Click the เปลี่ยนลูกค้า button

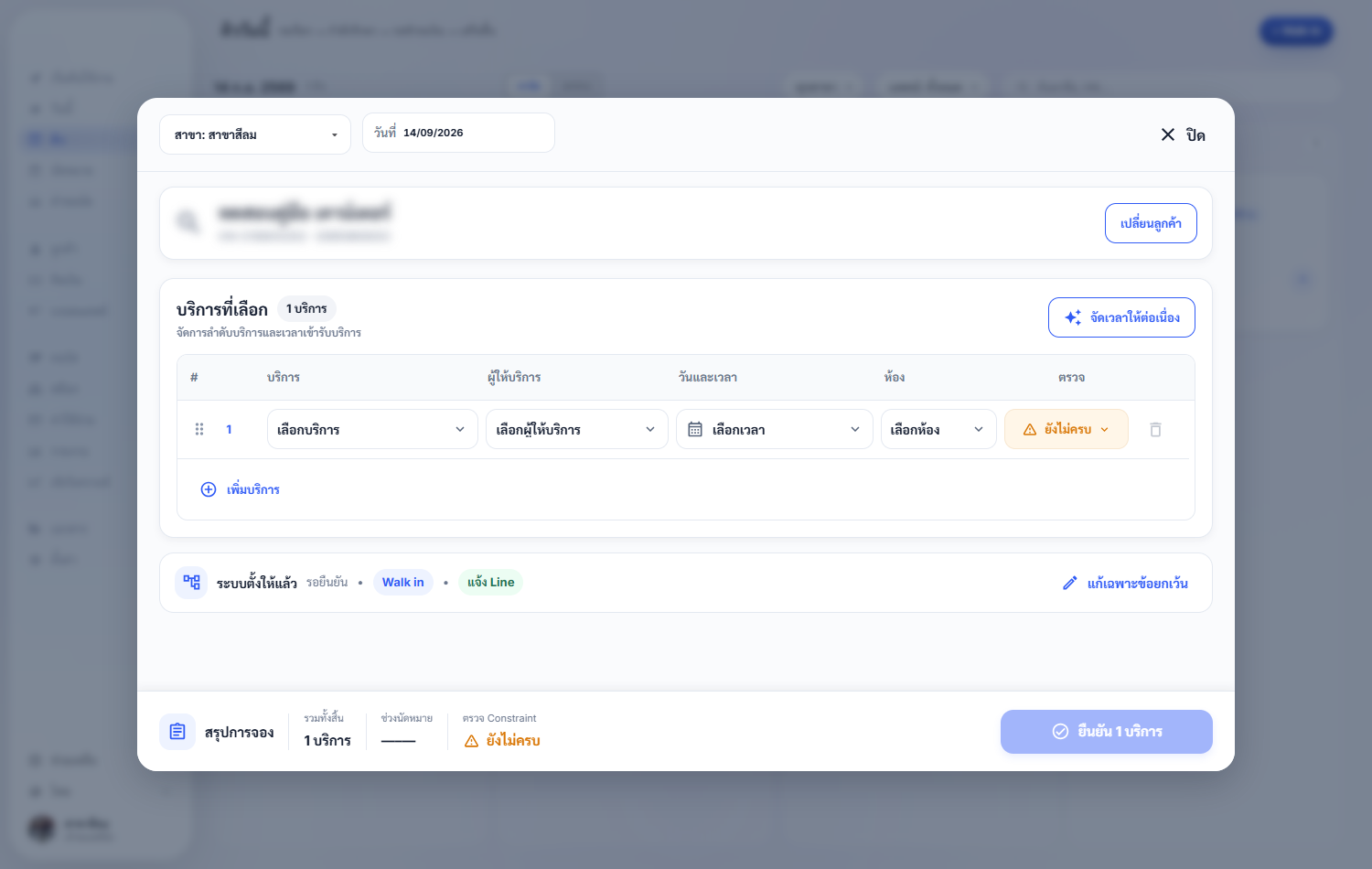pyautogui.click(x=1151, y=223)
